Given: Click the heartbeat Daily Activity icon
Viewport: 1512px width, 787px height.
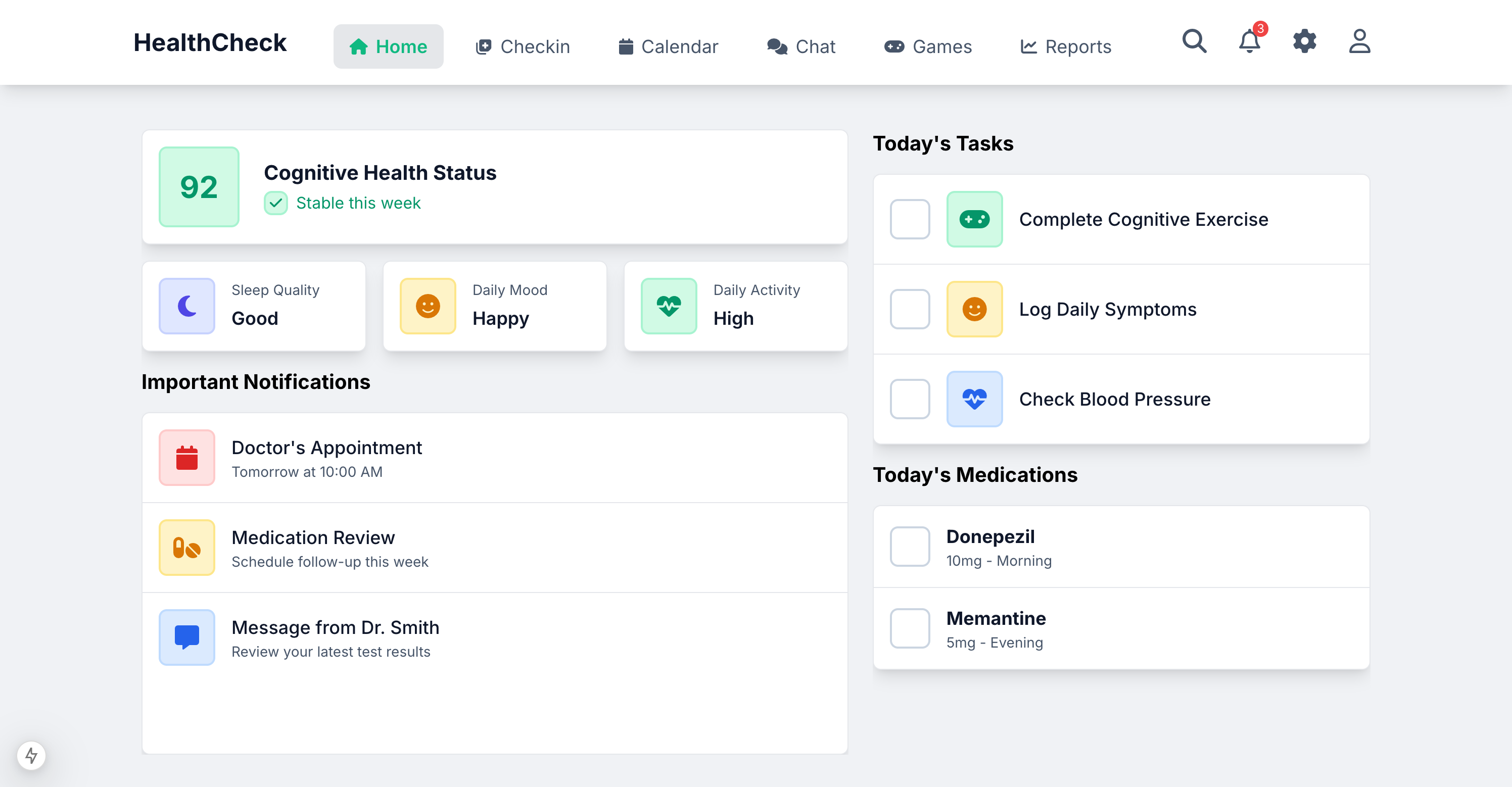Looking at the screenshot, I should pos(669,306).
